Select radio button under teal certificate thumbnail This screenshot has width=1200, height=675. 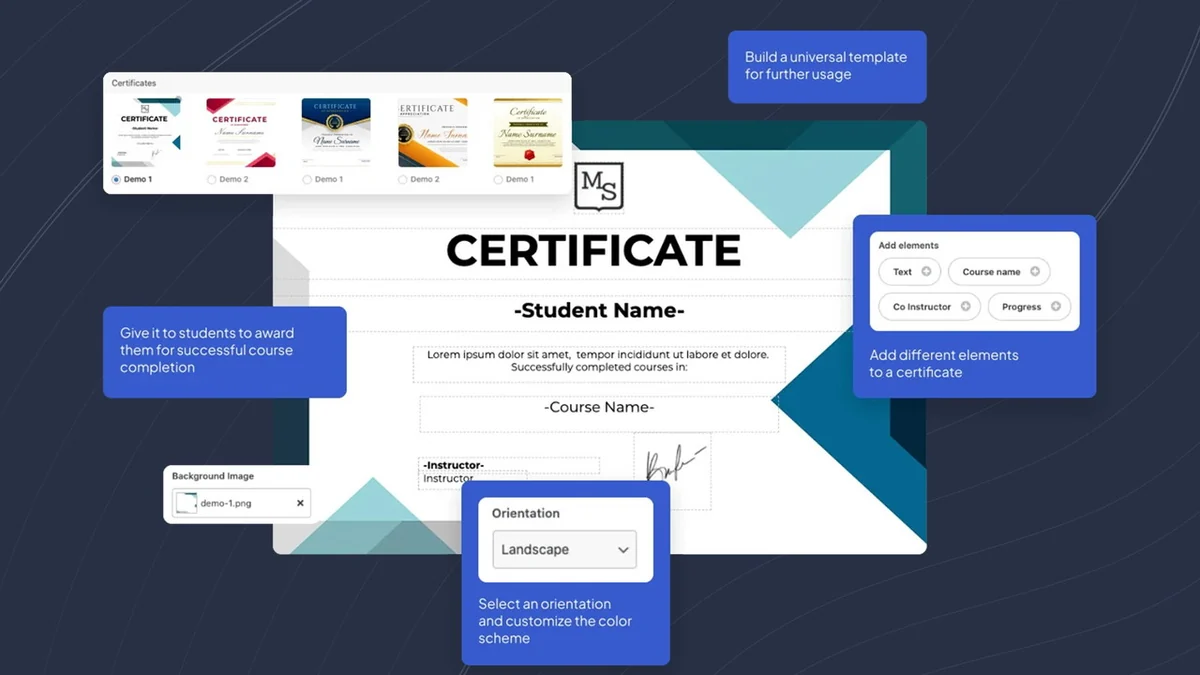pyautogui.click(x=117, y=179)
